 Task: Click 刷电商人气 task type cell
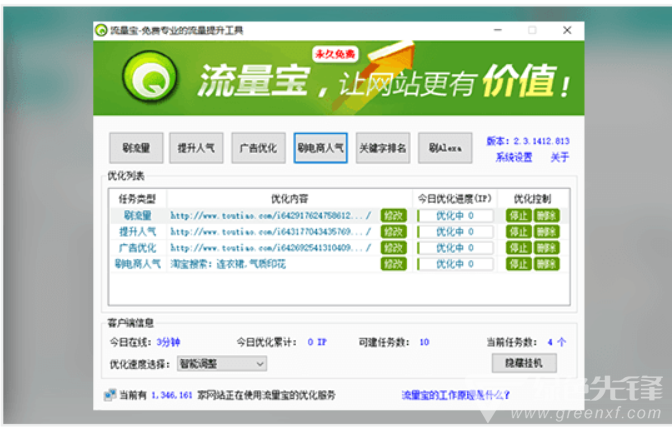[138, 264]
